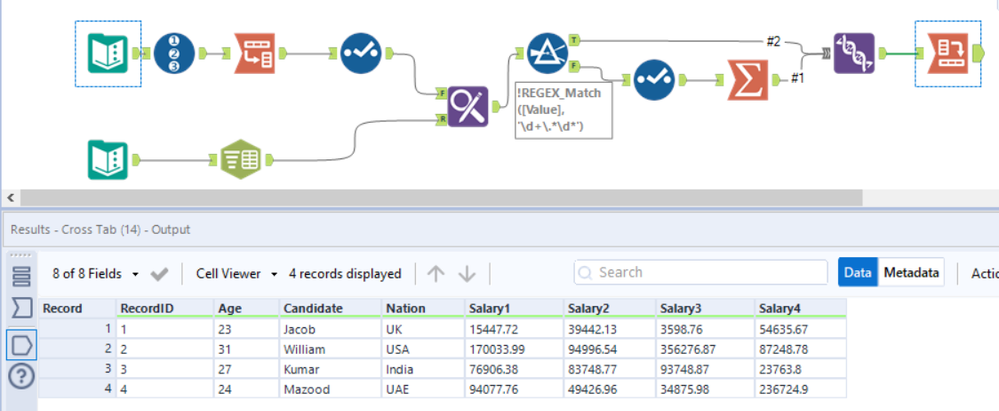Viewport: 999px width, 411px height.
Task: Click the Salary4 column header
Action: coord(801,308)
